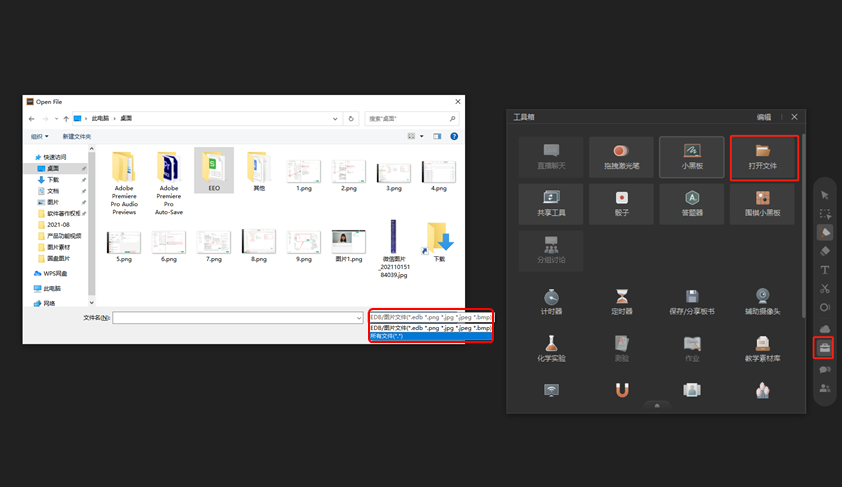Select WPS网盘 in the navigation tree

pyautogui.click(x=55, y=273)
